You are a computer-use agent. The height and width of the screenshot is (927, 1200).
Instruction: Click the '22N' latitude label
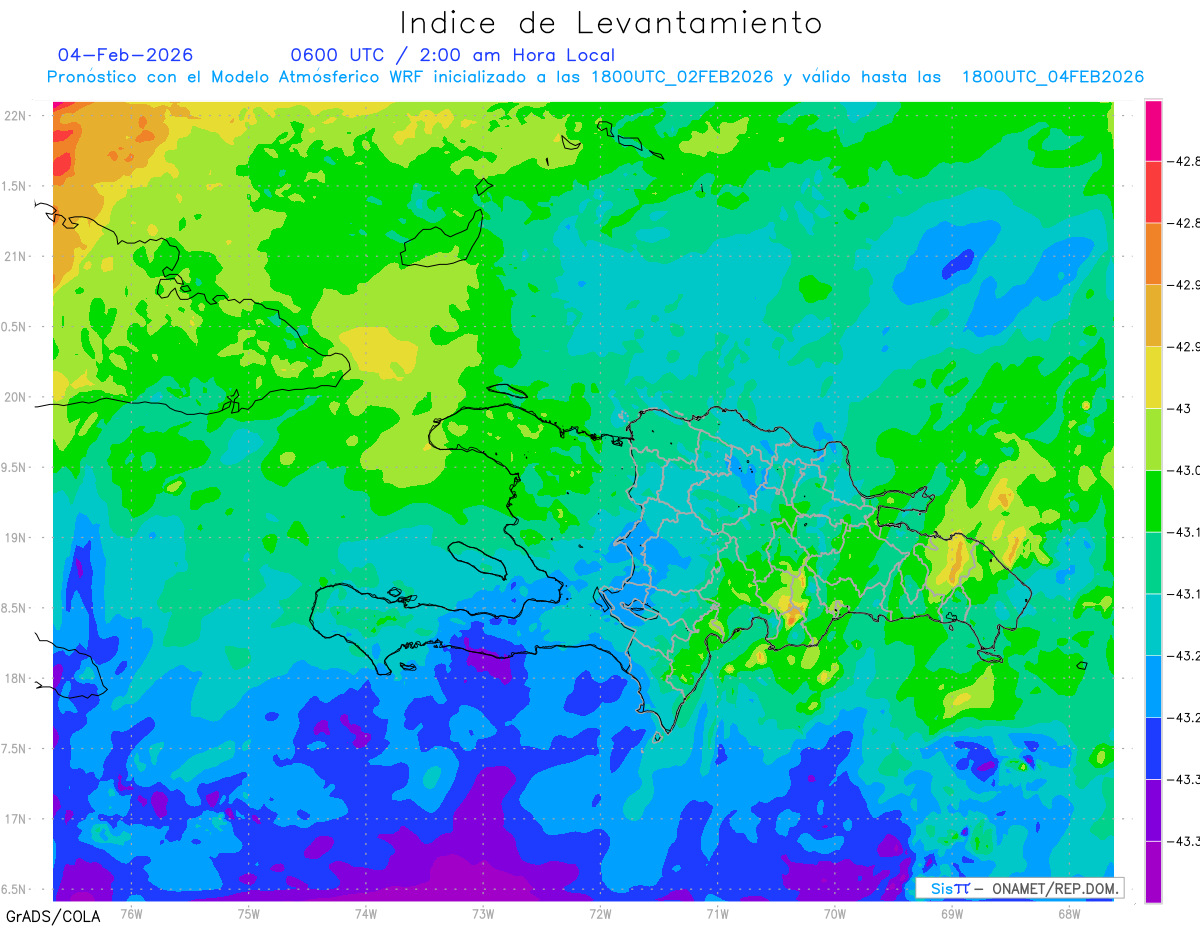tap(17, 115)
